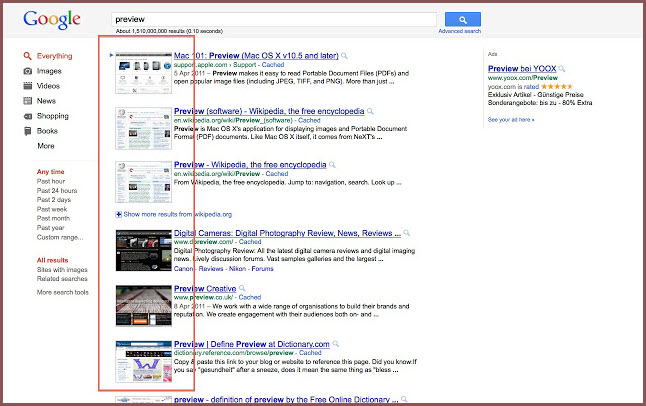Choose 'Custom range...' time filter
Screen dimensions: 646x406
61,238
